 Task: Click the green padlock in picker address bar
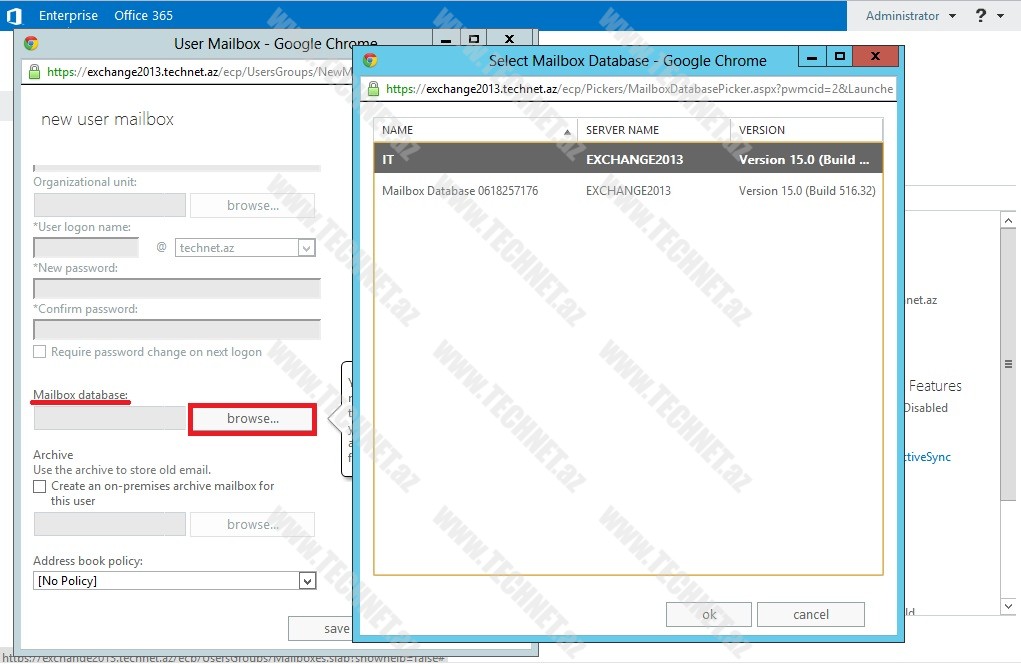coord(372,89)
